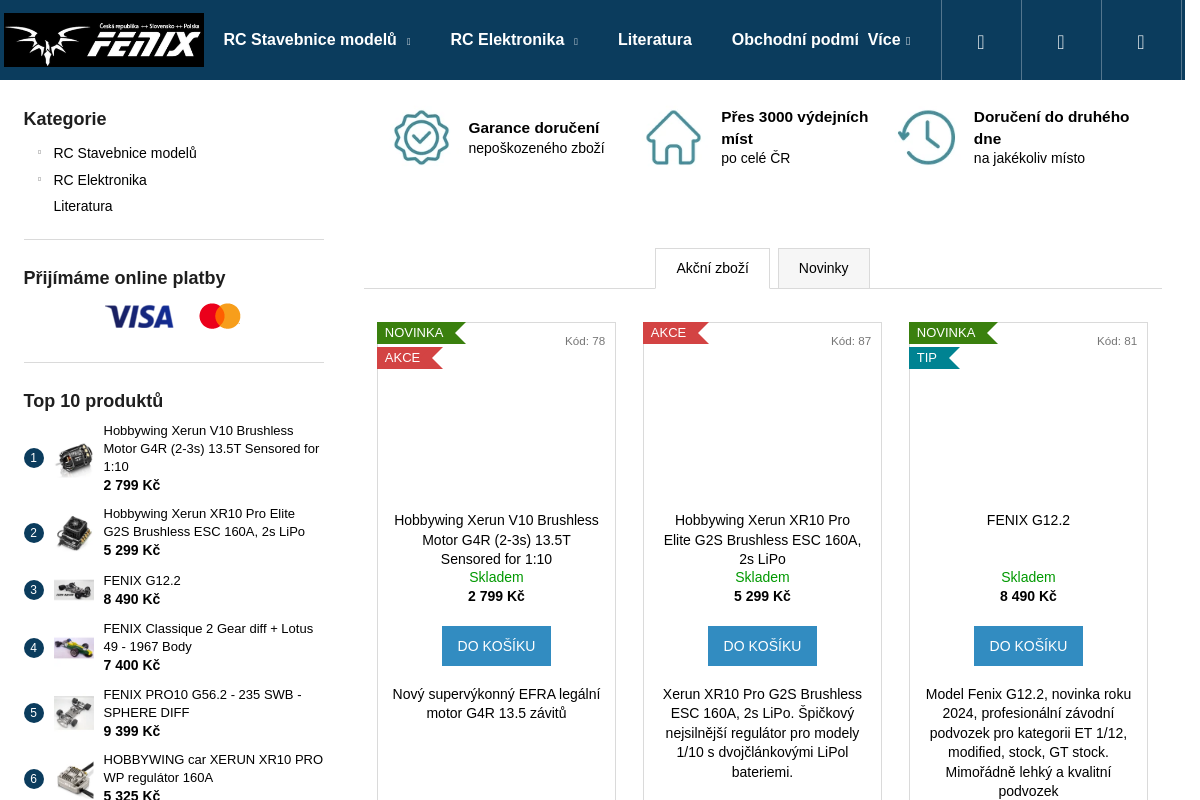Click the guaranteed delivery badge icon
Viewport: 1200px width, 800px height.
421,137
